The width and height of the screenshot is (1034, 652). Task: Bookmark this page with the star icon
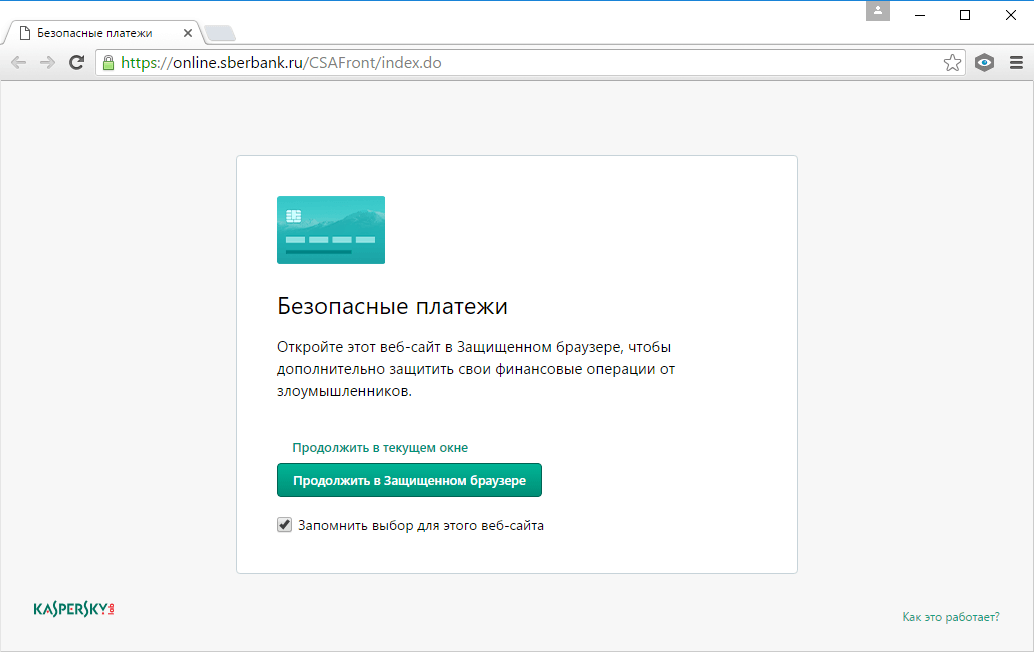[953, 62]
